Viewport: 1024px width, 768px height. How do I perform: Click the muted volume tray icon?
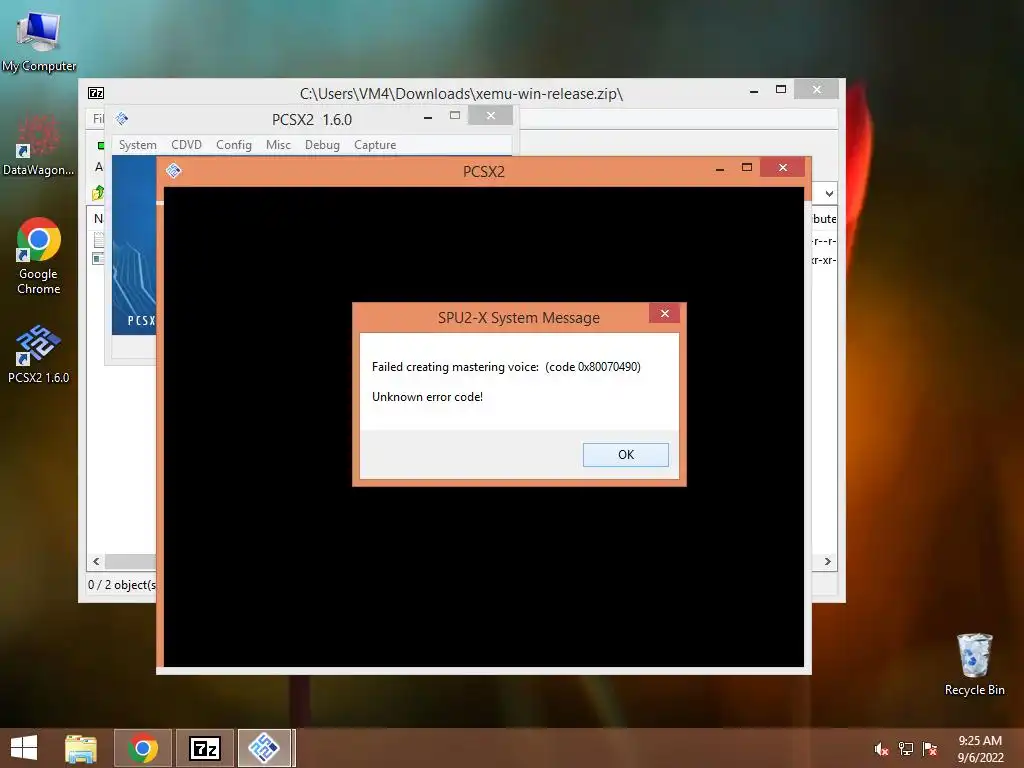coord(881,749)
